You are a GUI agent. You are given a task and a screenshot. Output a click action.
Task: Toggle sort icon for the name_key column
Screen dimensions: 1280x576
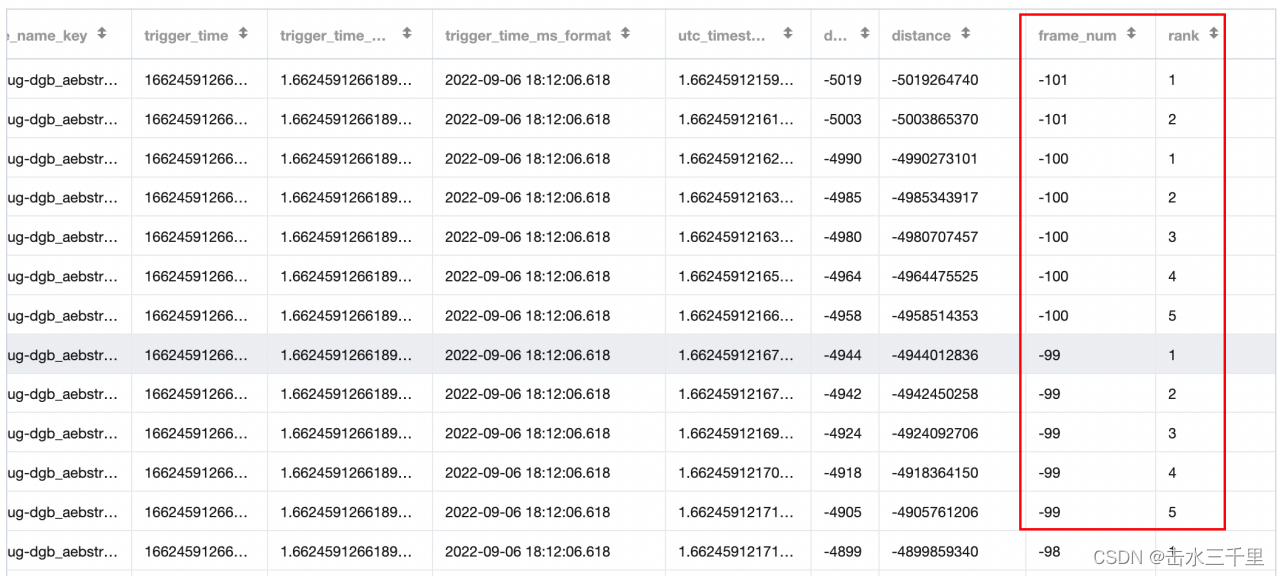pos(101,35)
